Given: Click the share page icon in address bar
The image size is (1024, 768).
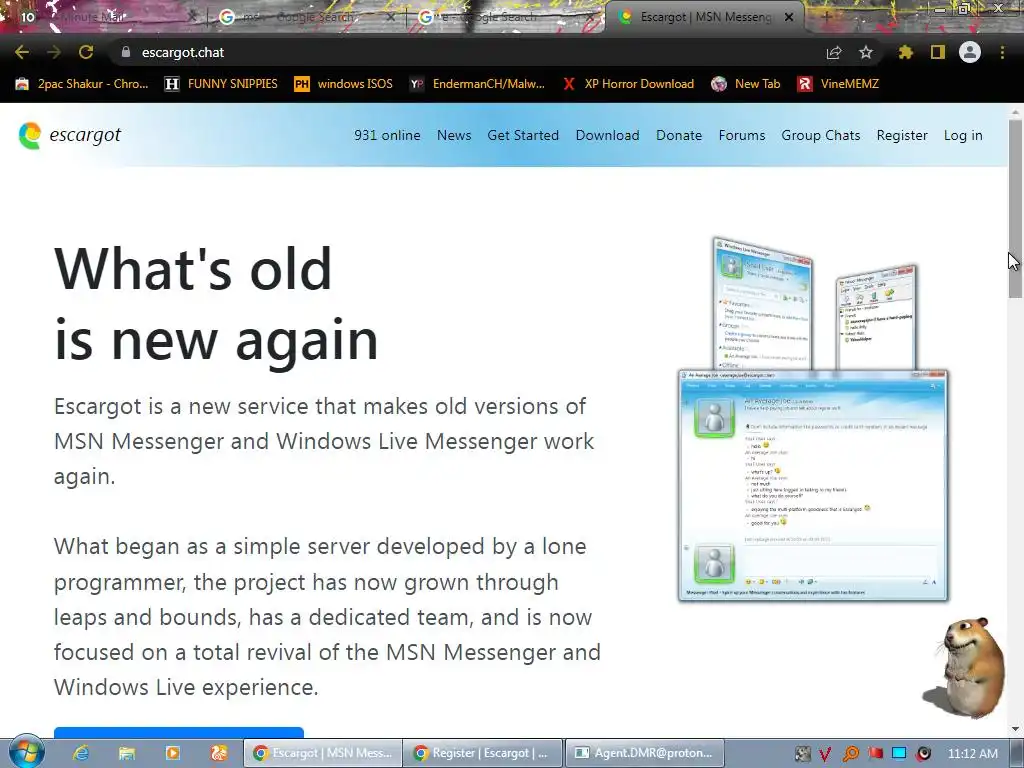Looking at the screenshot, I should 834,52.
